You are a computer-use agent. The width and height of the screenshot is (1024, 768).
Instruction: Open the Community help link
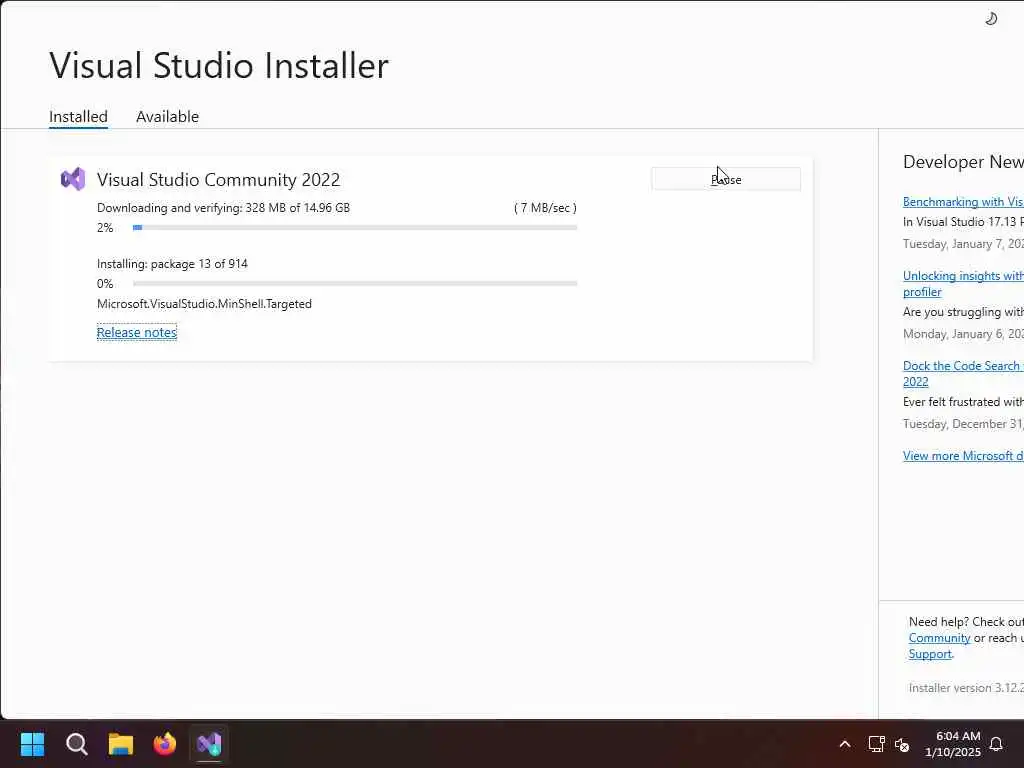click(x=939, y=638)
